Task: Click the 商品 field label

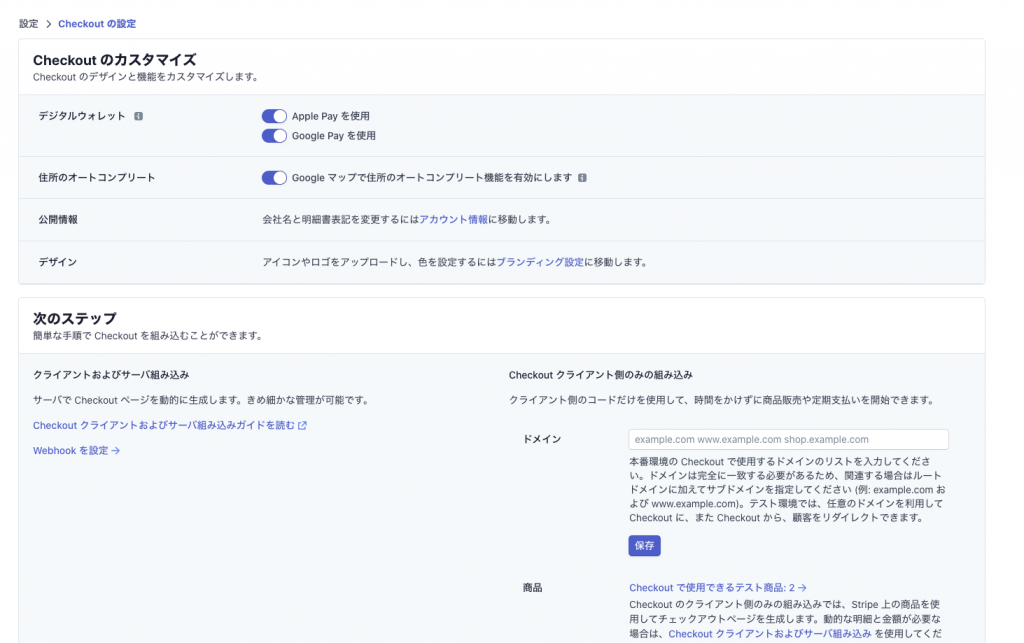Action: click(532, 588)
